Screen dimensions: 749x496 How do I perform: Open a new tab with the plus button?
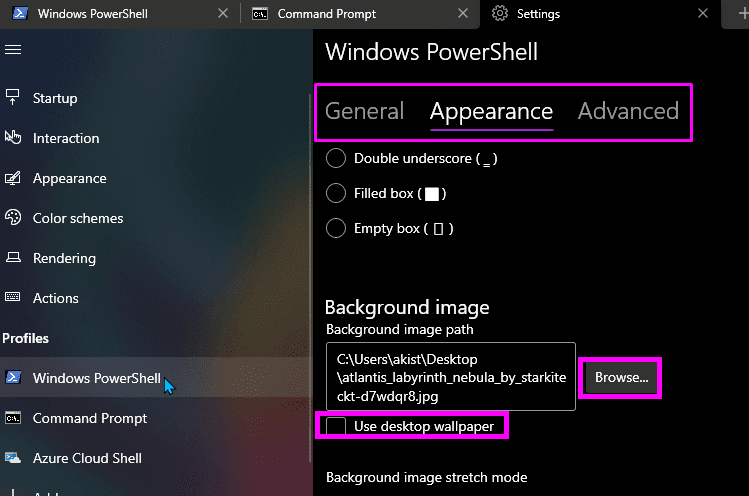(x=743, y=13)
